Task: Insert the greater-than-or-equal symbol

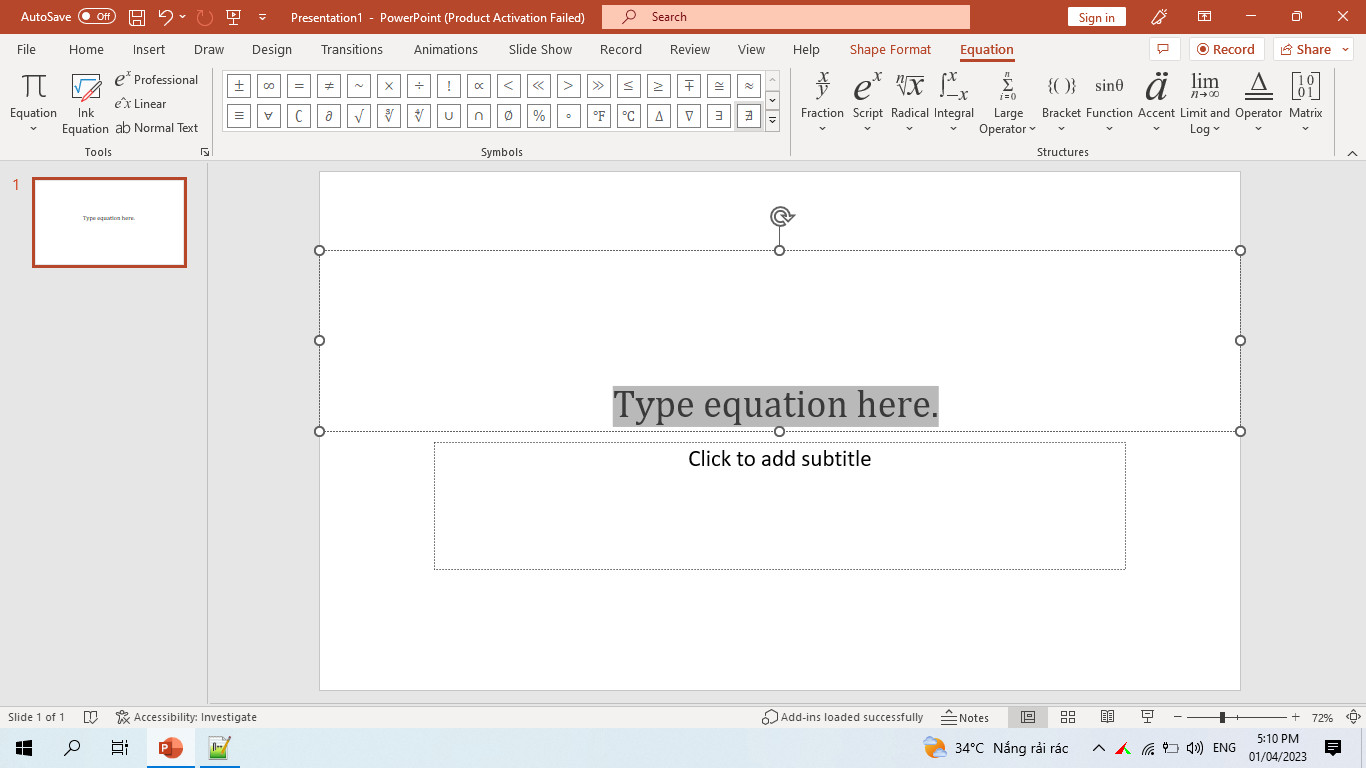Action: point(659,86)
